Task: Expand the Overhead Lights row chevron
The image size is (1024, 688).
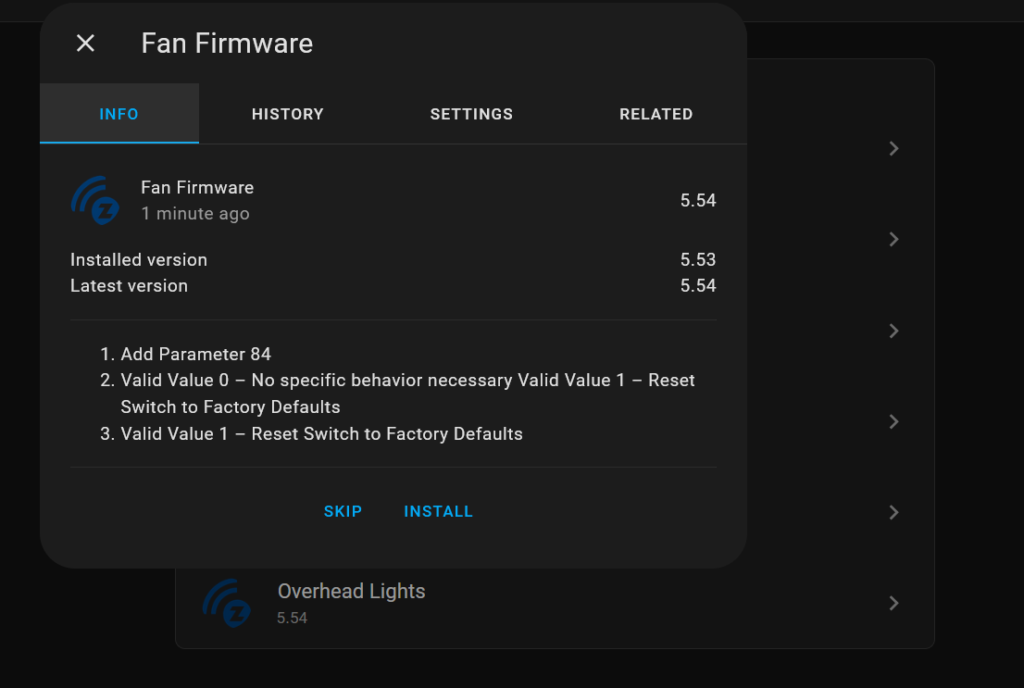Action: [894, 603]
